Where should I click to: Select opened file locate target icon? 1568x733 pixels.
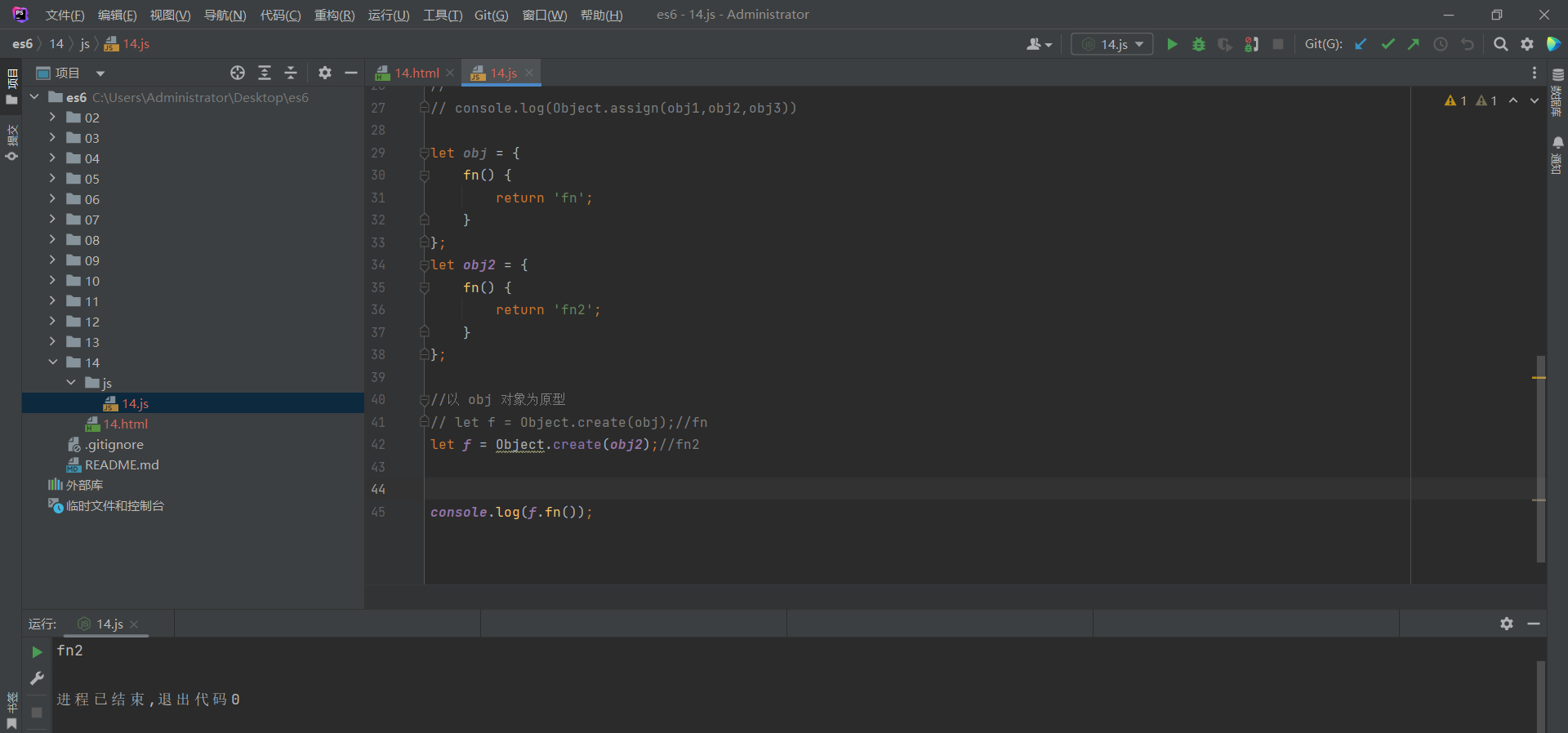(x=238, y=73)
